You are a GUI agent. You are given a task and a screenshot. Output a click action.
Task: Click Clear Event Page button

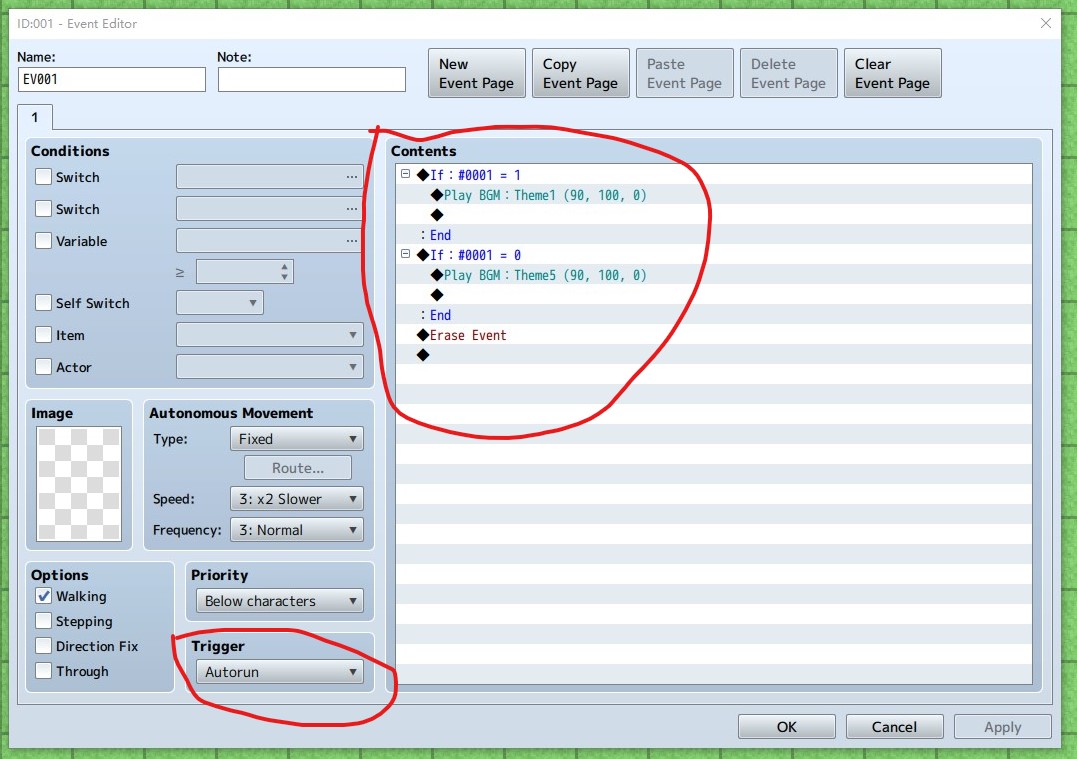click(x=892, y=73)
